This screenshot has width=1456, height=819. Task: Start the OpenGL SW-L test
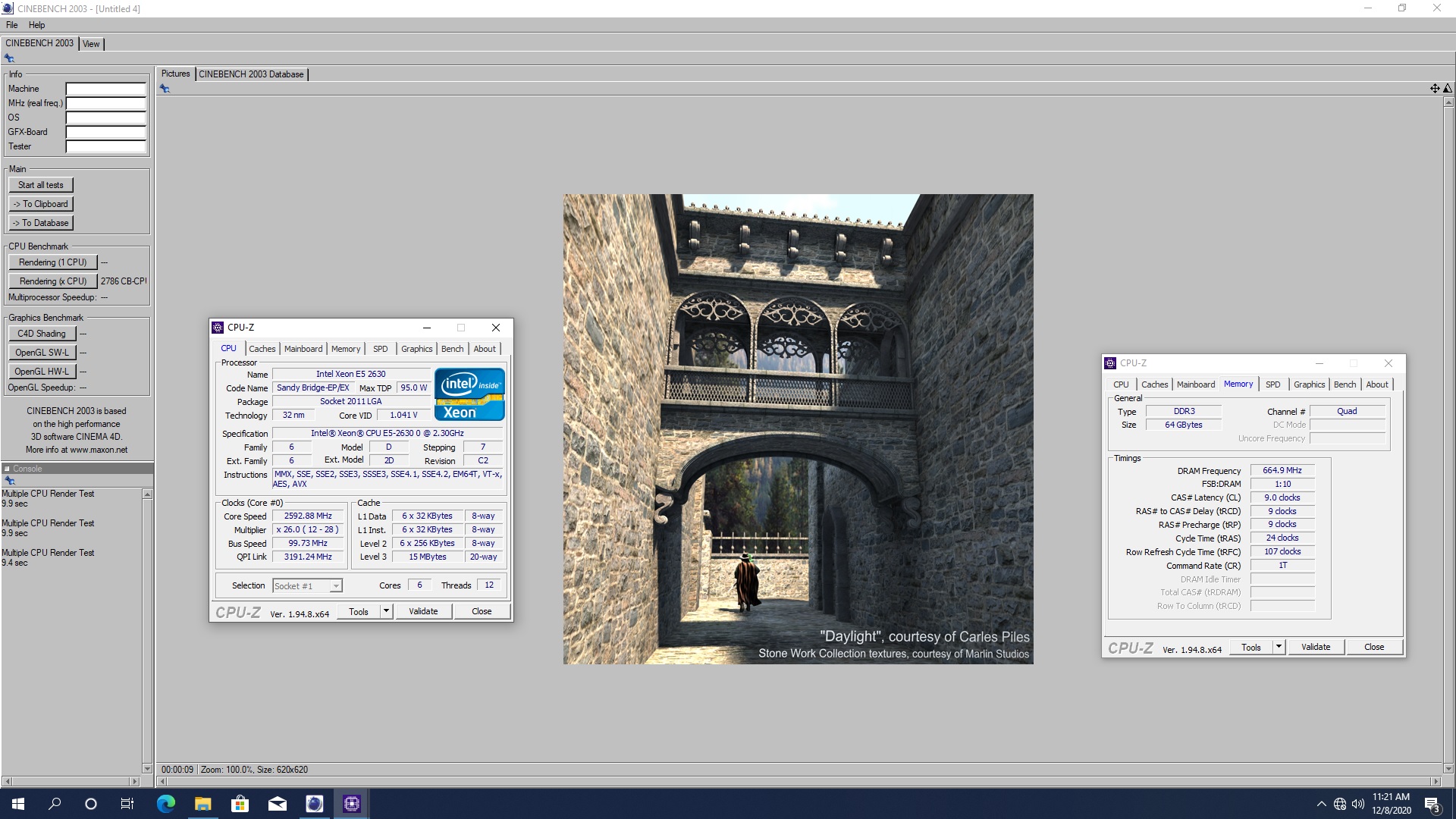[x=42, y=353]
